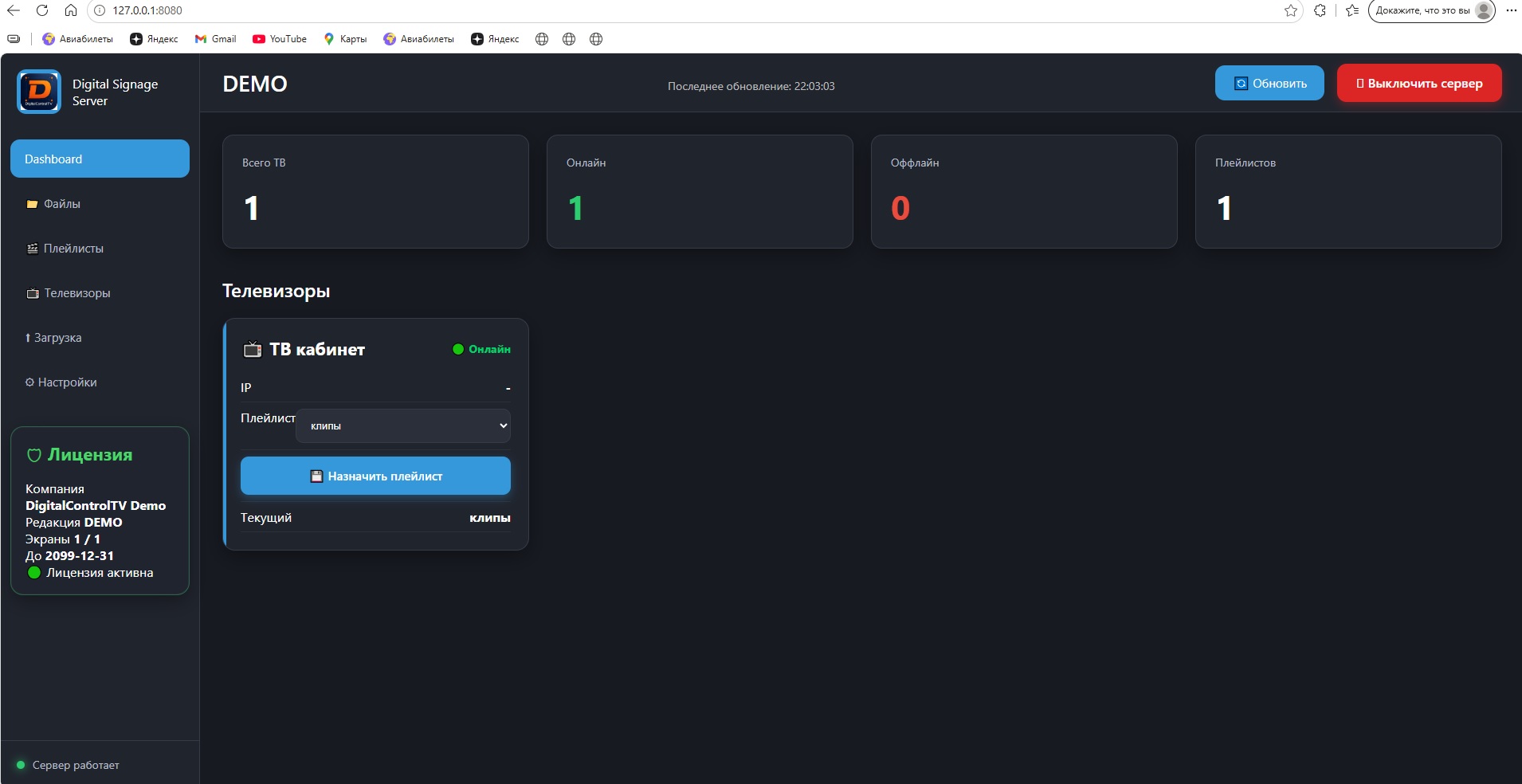Click the Лицензия shield icon
This screenshot has width=1522, height=784.
point(34,455)
